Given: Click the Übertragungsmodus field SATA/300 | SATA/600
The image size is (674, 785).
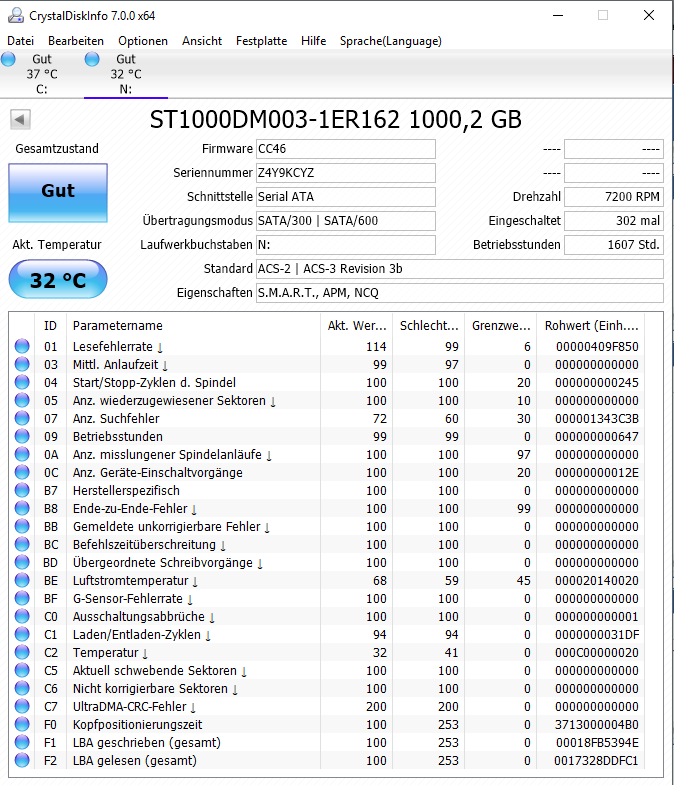Looking at the screenshot, I should [346, 221].
